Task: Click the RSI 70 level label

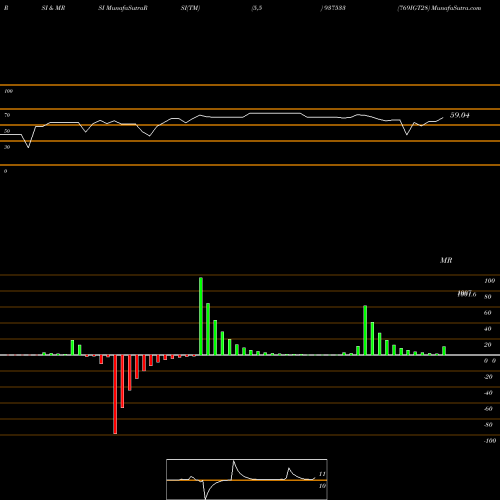Action: click(x=7, y=115)
